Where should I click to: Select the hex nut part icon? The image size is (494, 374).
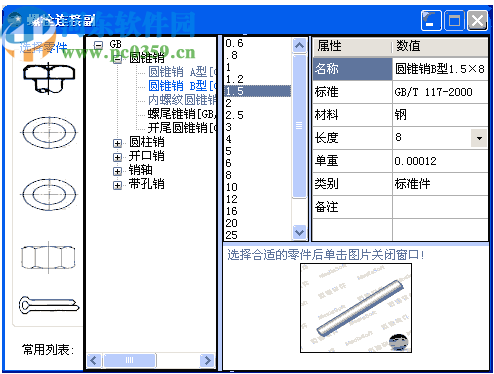pos(48,257)
